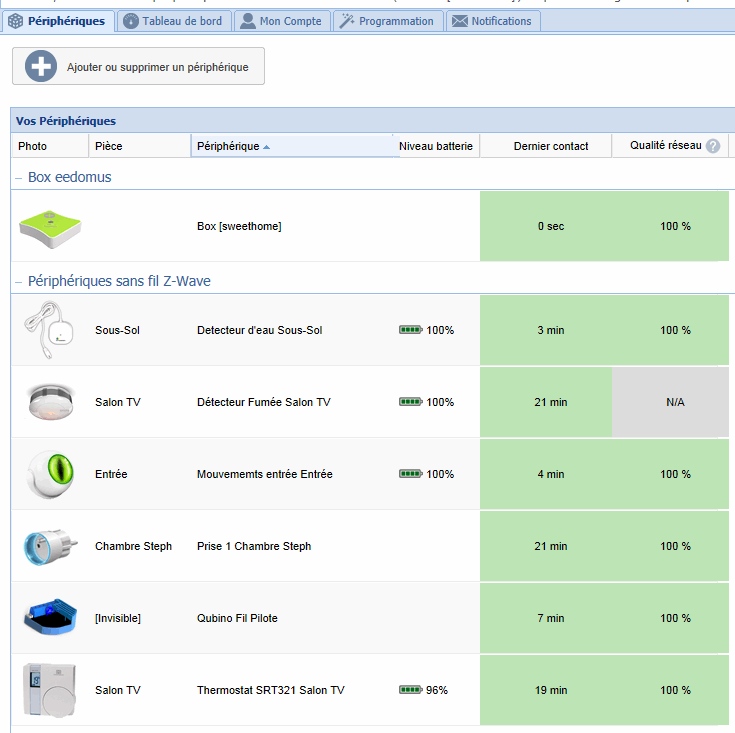
Task: Open the Notifications tab
Action: coord(493,21)
